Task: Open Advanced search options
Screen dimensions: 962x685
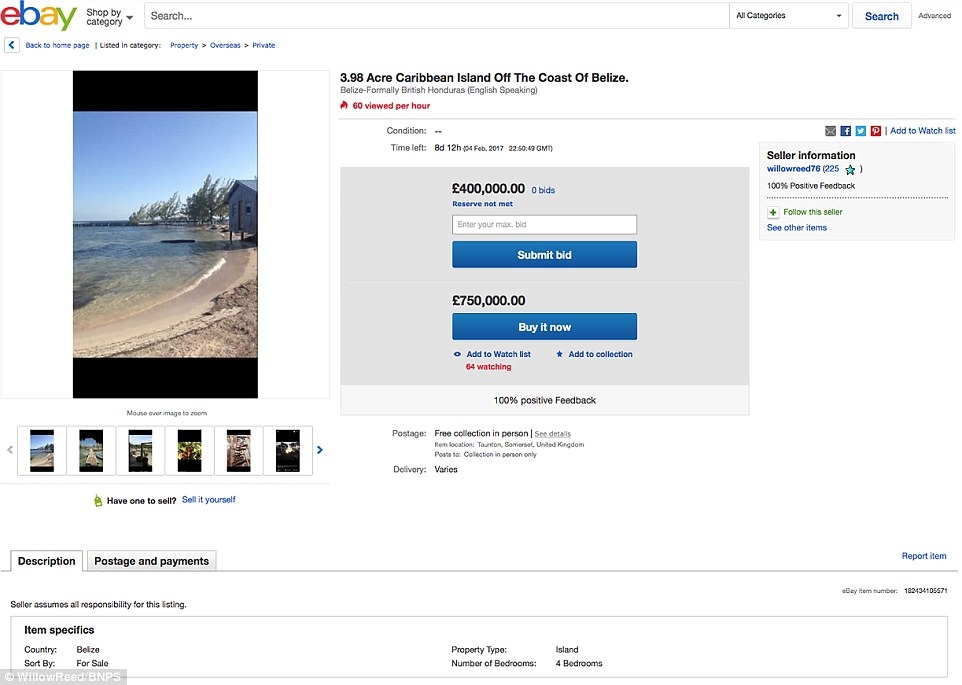Action: 934,16
